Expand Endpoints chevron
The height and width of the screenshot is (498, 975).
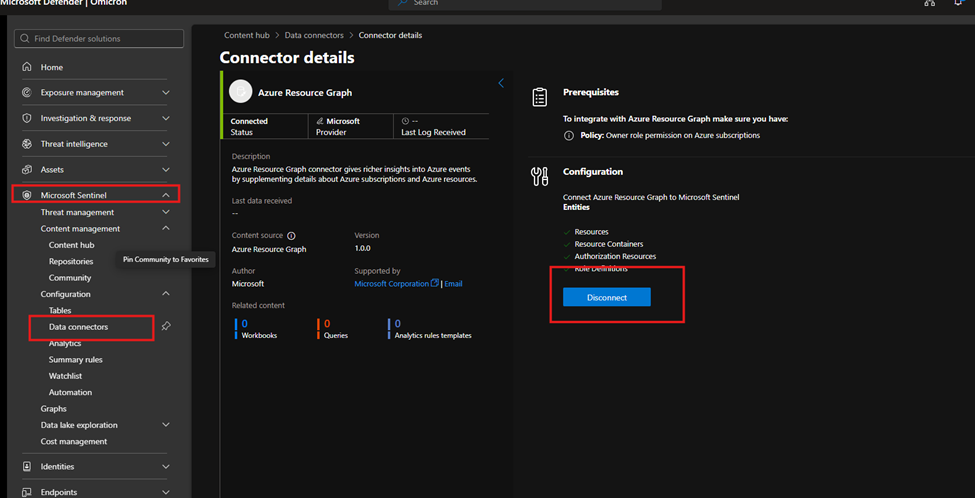tap(165, 492)
